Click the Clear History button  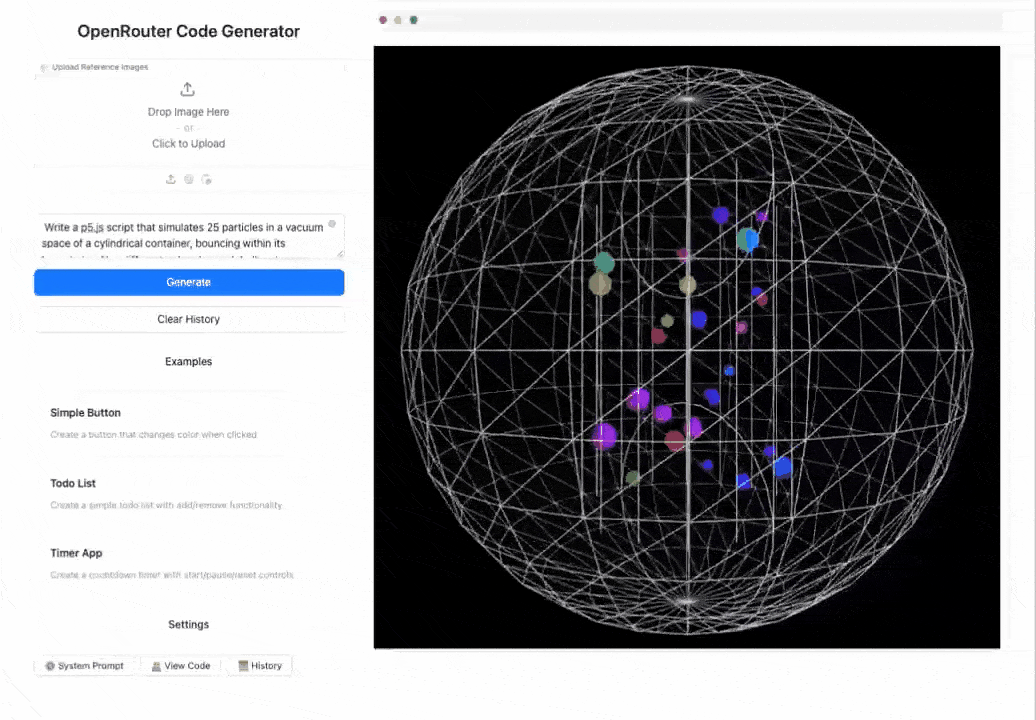[x=189, y=319]
